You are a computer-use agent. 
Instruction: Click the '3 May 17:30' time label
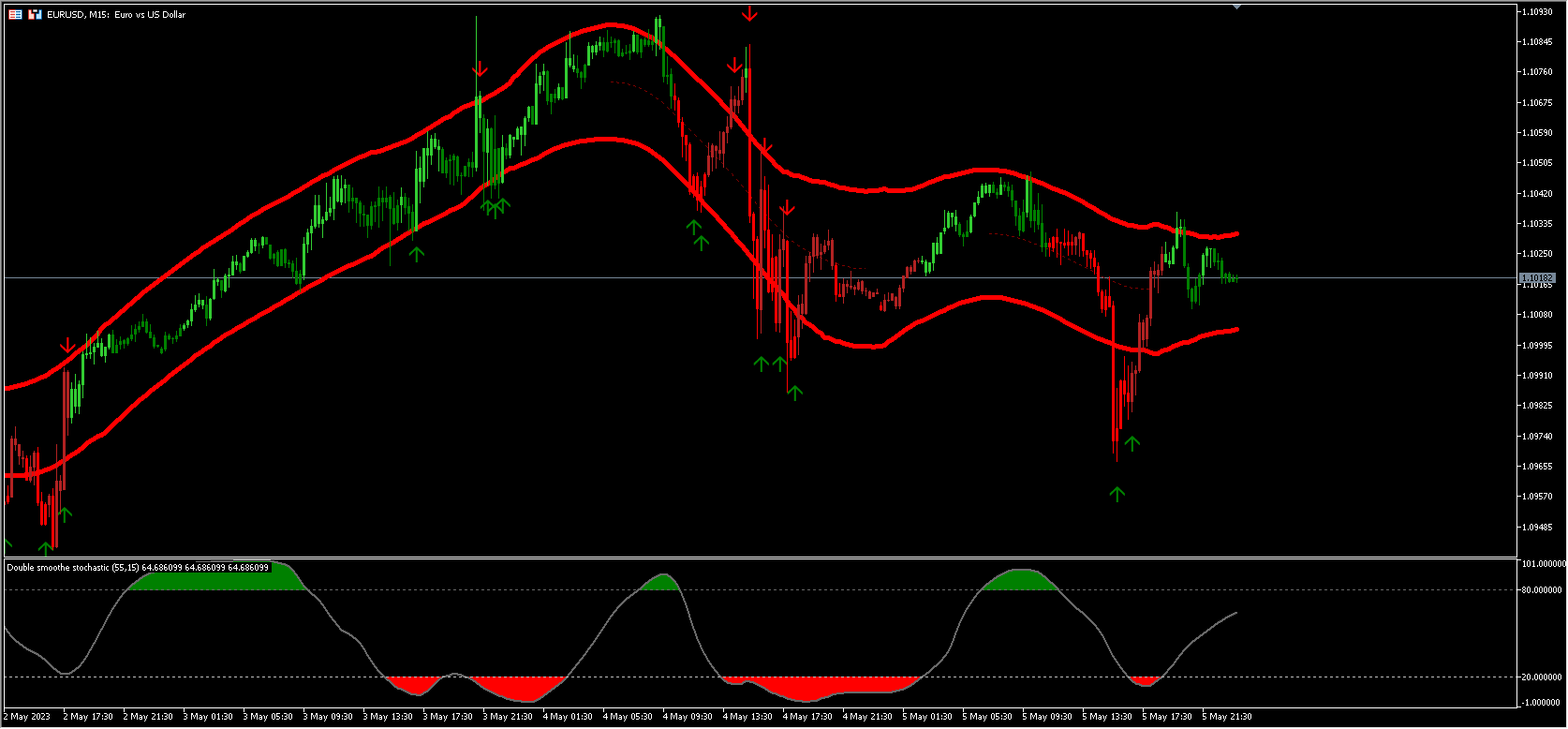448,717
